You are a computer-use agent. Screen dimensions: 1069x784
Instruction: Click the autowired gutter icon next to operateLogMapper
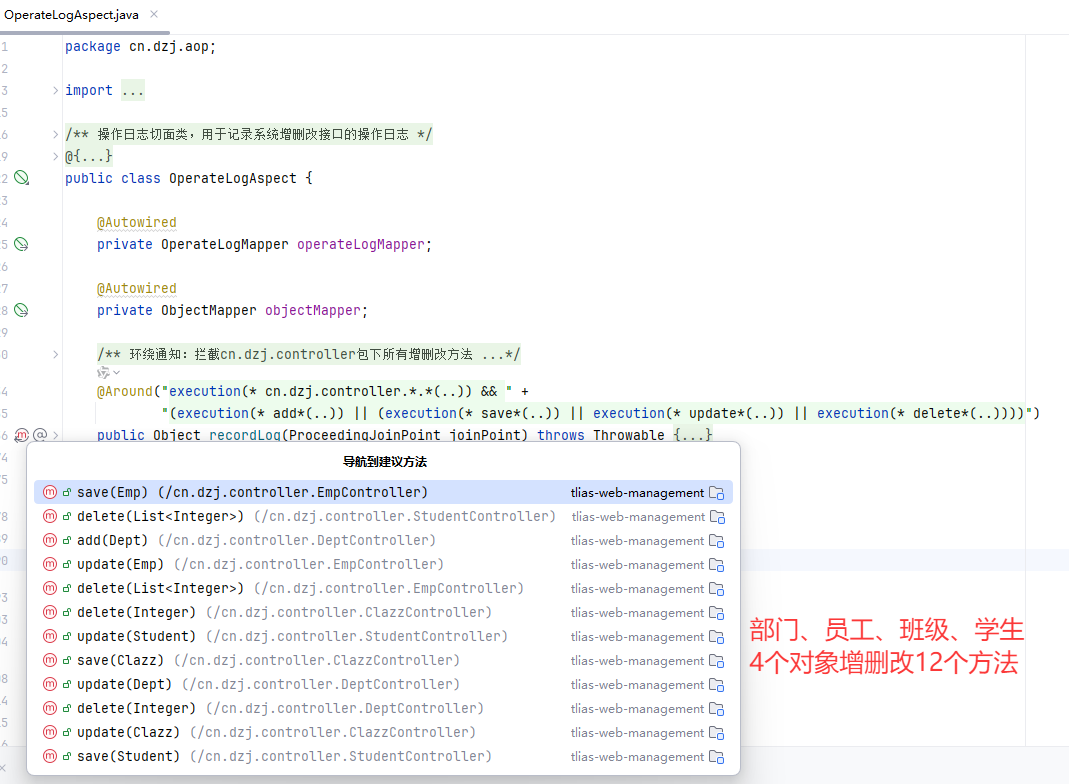tap(21, 244)
